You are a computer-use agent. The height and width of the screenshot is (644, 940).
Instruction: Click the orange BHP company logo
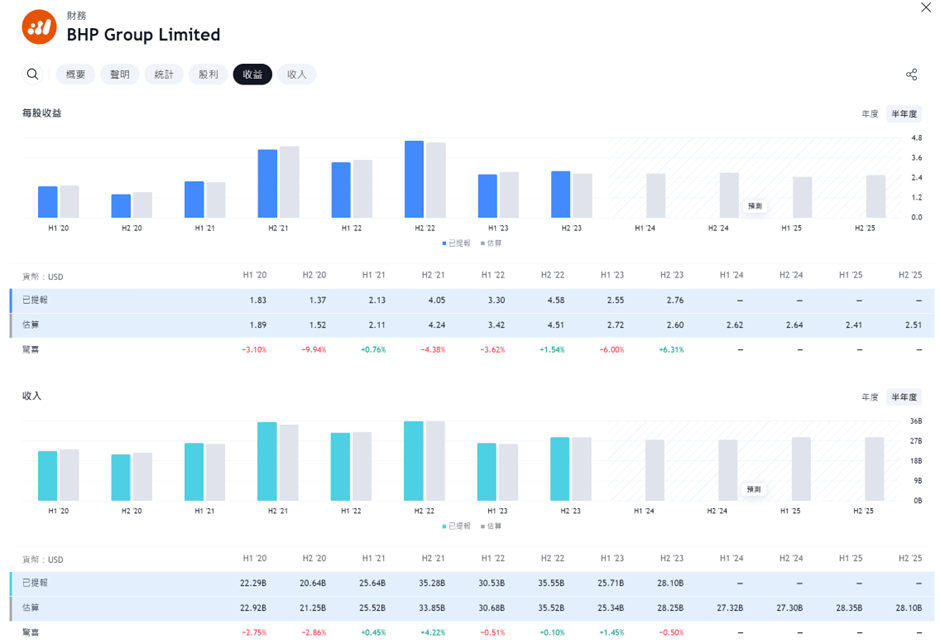(39, 27)
